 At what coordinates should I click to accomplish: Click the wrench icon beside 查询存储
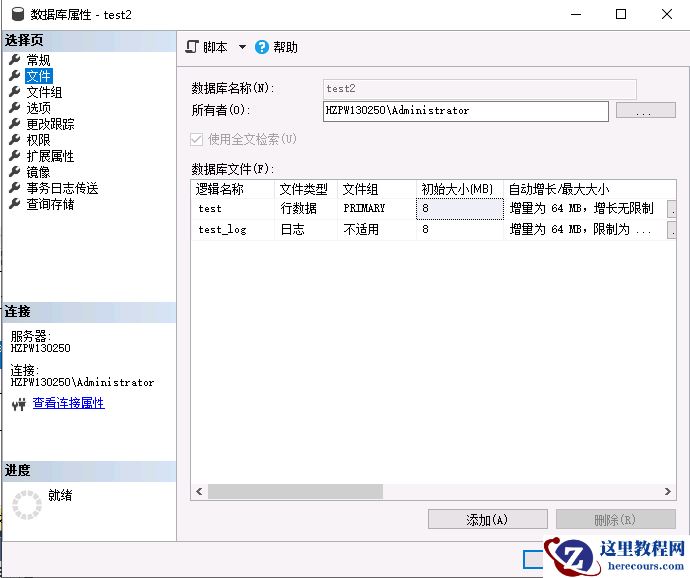tap(15, 204)
